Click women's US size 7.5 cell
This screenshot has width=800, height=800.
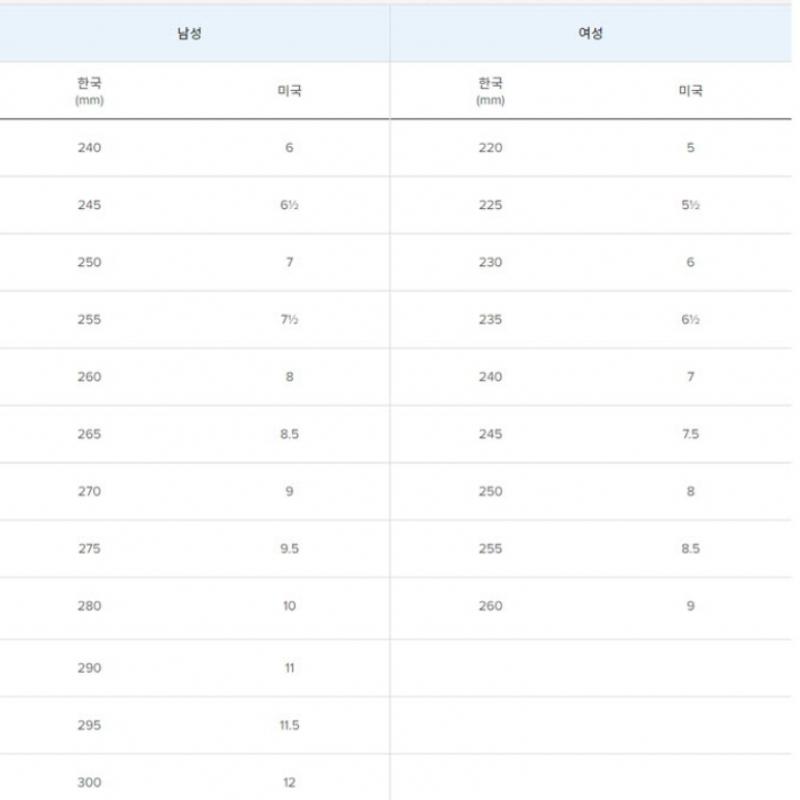pyautogui.click(x=690, y=434)
